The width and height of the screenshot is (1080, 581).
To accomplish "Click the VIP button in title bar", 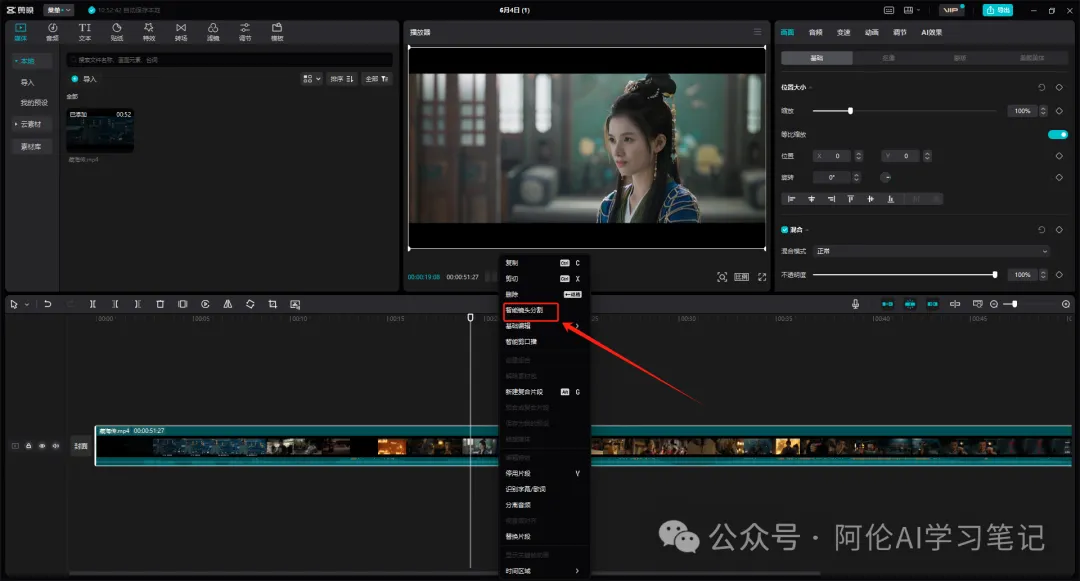I will pyautogui.click(x=951, y=10).
